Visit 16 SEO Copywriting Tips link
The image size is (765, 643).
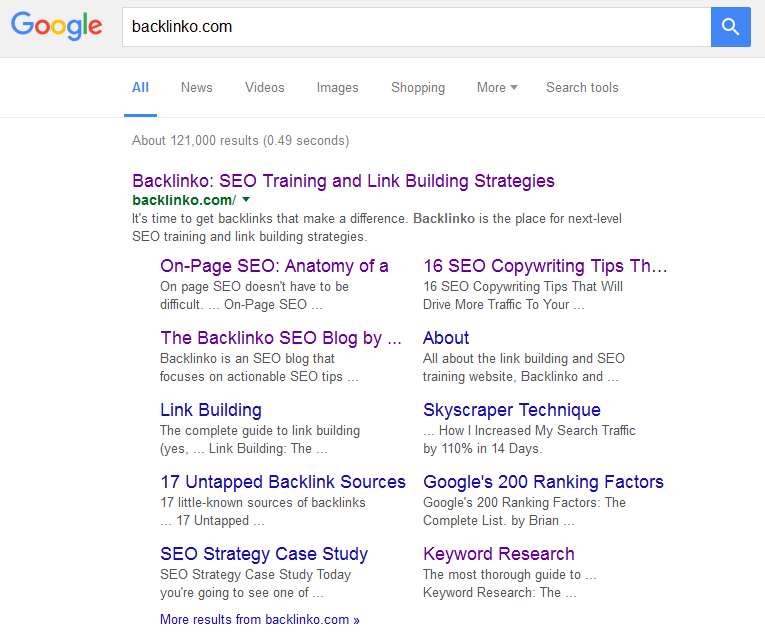tap(545, 266)
